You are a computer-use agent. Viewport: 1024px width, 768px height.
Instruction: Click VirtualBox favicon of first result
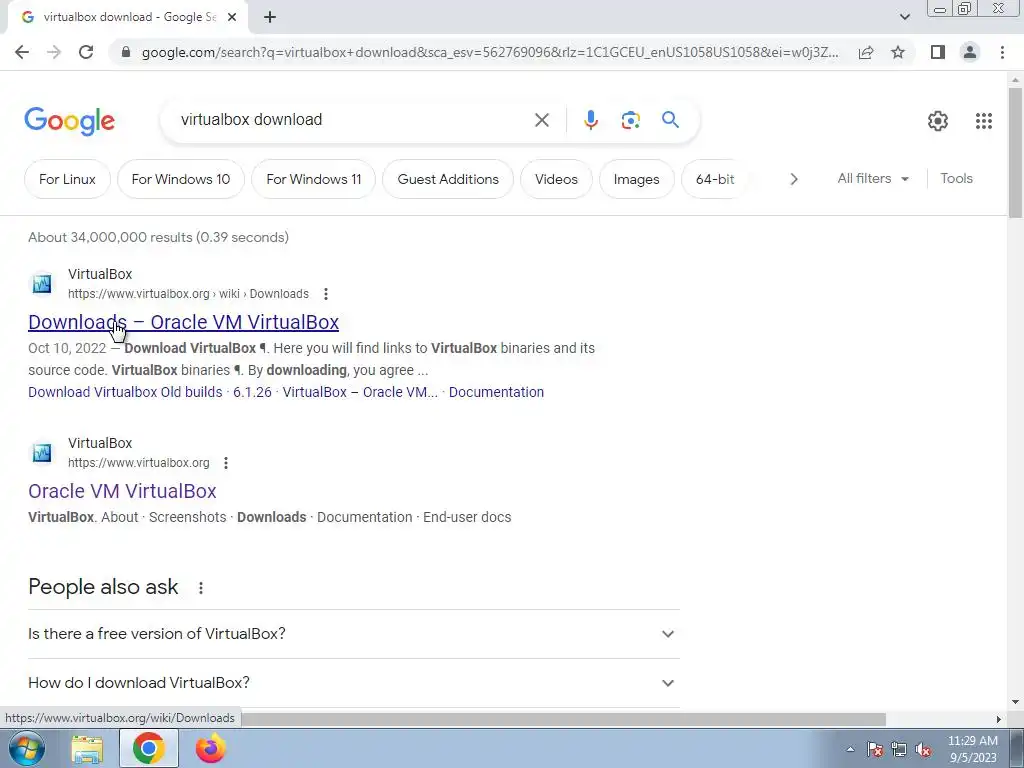coord(42,284)
